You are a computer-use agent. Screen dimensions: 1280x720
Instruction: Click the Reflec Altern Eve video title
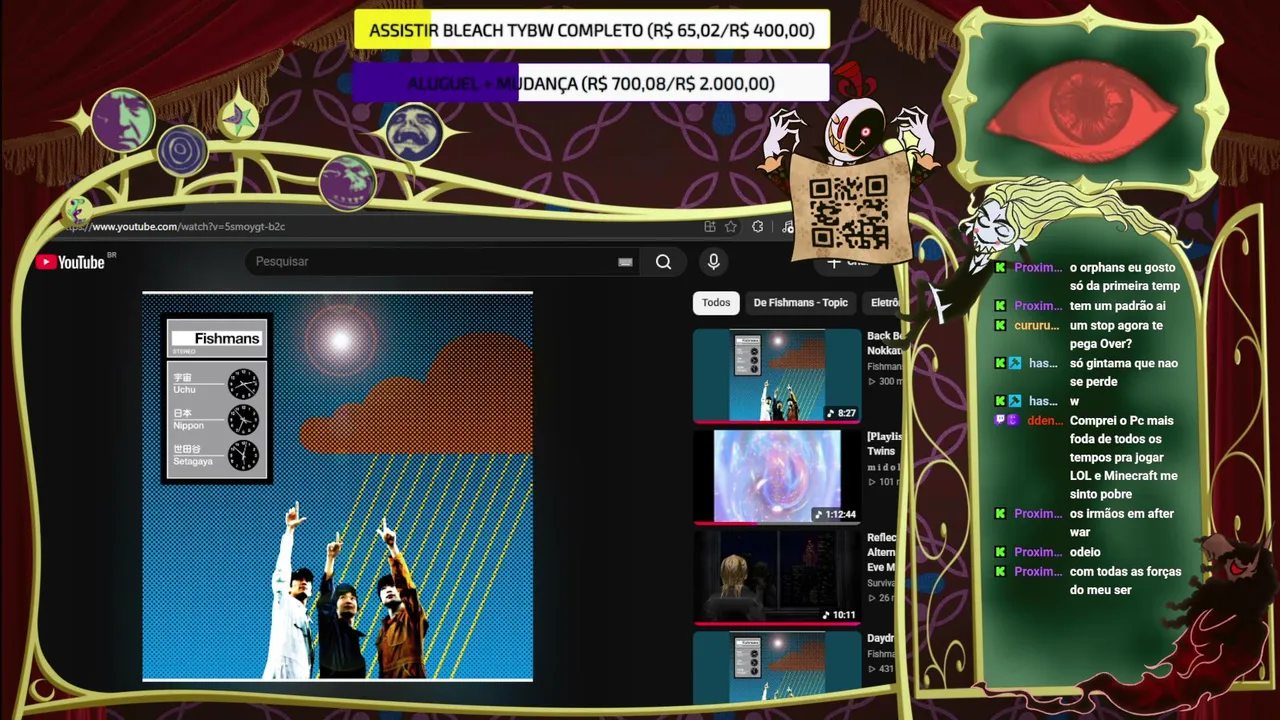pyautogui.click(x=882, y=552)
